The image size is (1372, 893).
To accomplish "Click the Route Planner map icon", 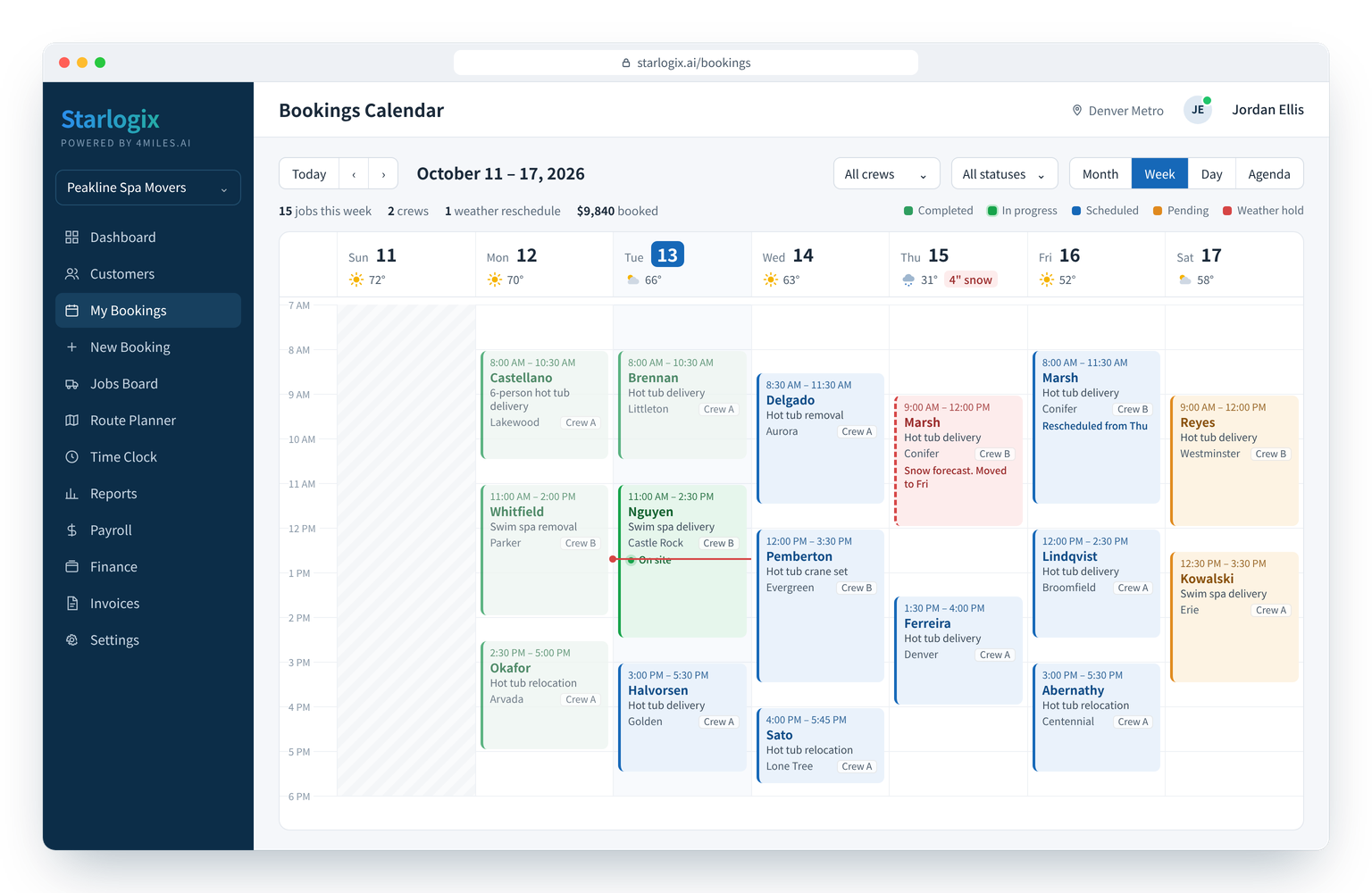I will (71, 421).
